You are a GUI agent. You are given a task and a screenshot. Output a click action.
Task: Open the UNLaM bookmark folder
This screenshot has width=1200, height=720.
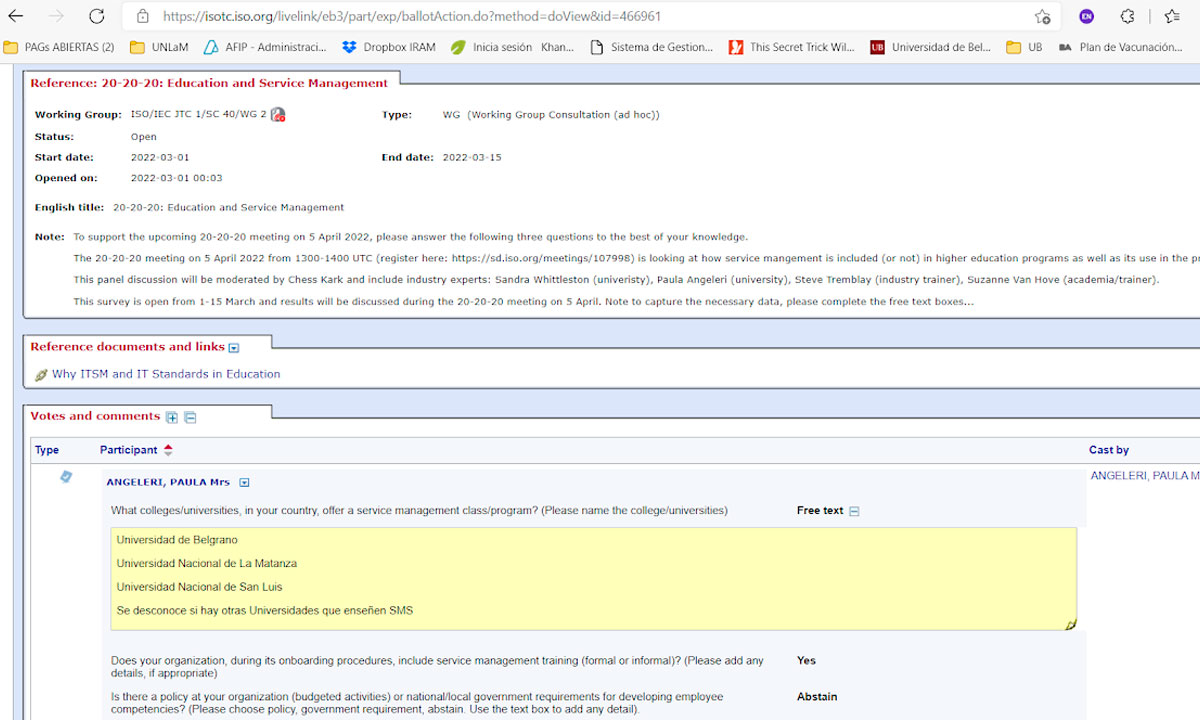click(x=160, y=47)
